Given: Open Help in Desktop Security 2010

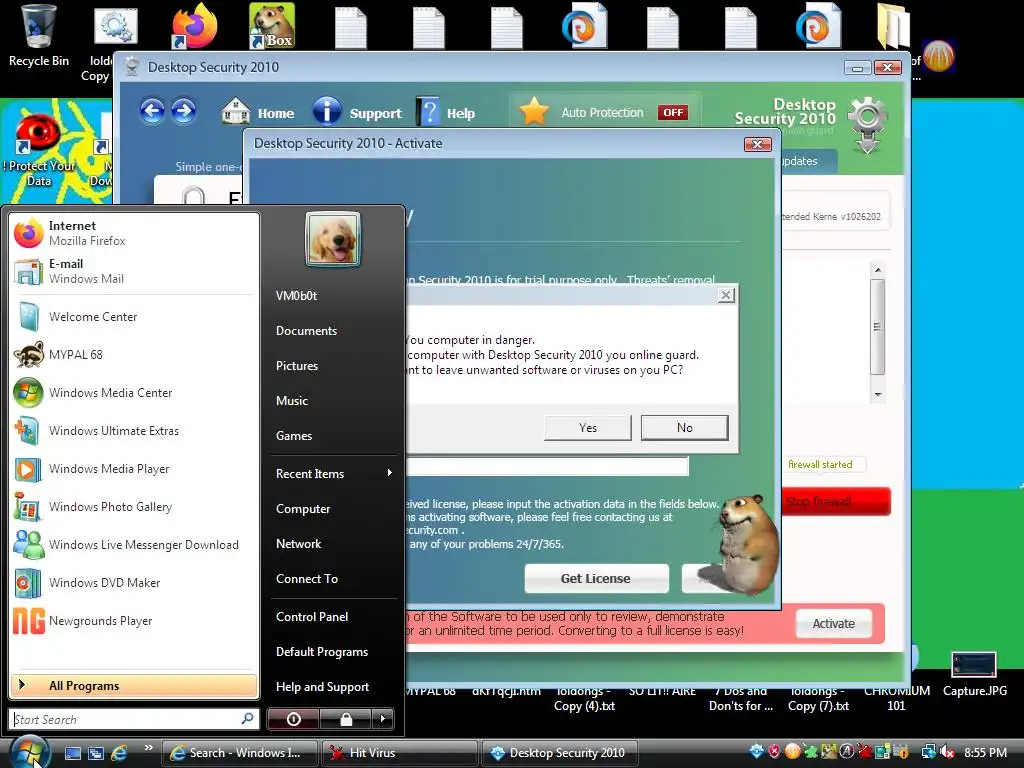Looking at the screenshot, I should tap(447, 112).
